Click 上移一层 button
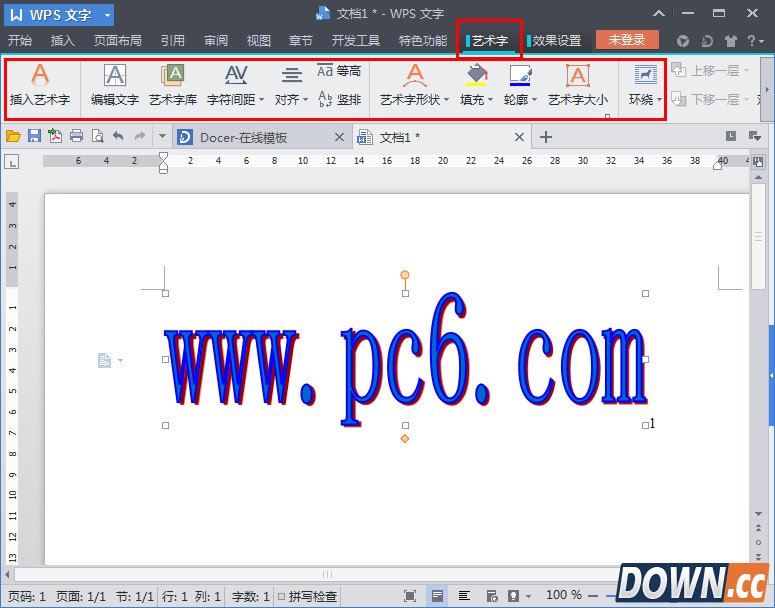Image resolution: width=775 pixels, height=608 pixels. [x=710, y=71]
